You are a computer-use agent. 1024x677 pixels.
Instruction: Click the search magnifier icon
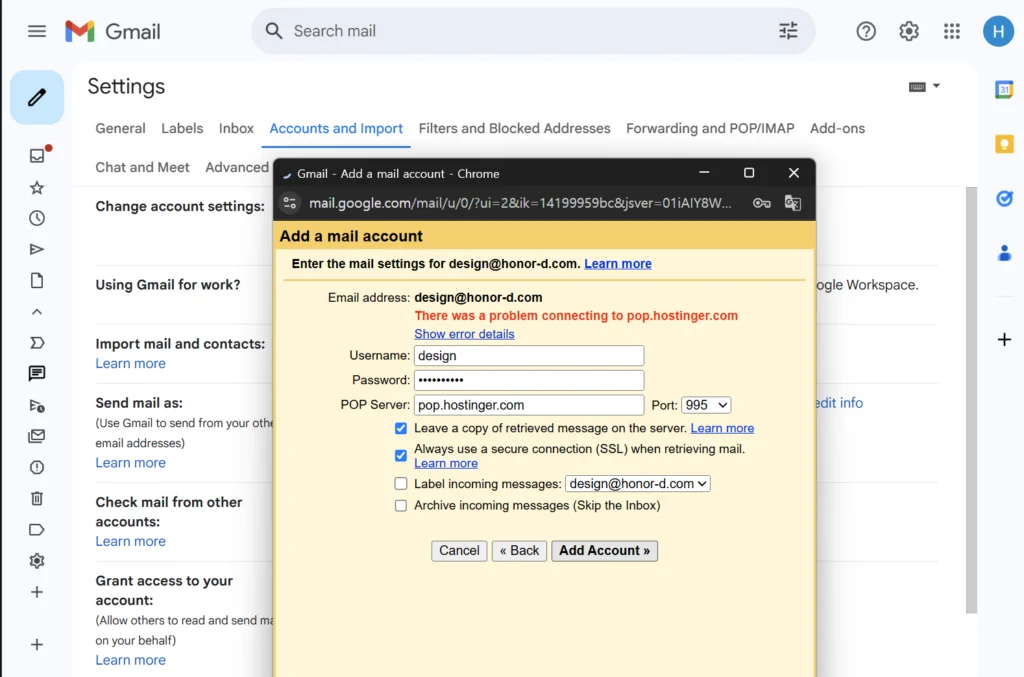point(274,31)
